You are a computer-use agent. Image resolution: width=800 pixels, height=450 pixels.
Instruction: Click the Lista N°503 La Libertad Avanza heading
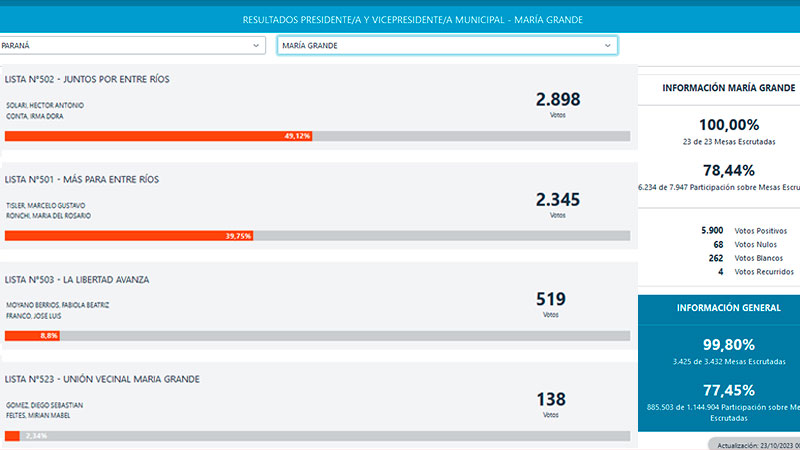77,279
